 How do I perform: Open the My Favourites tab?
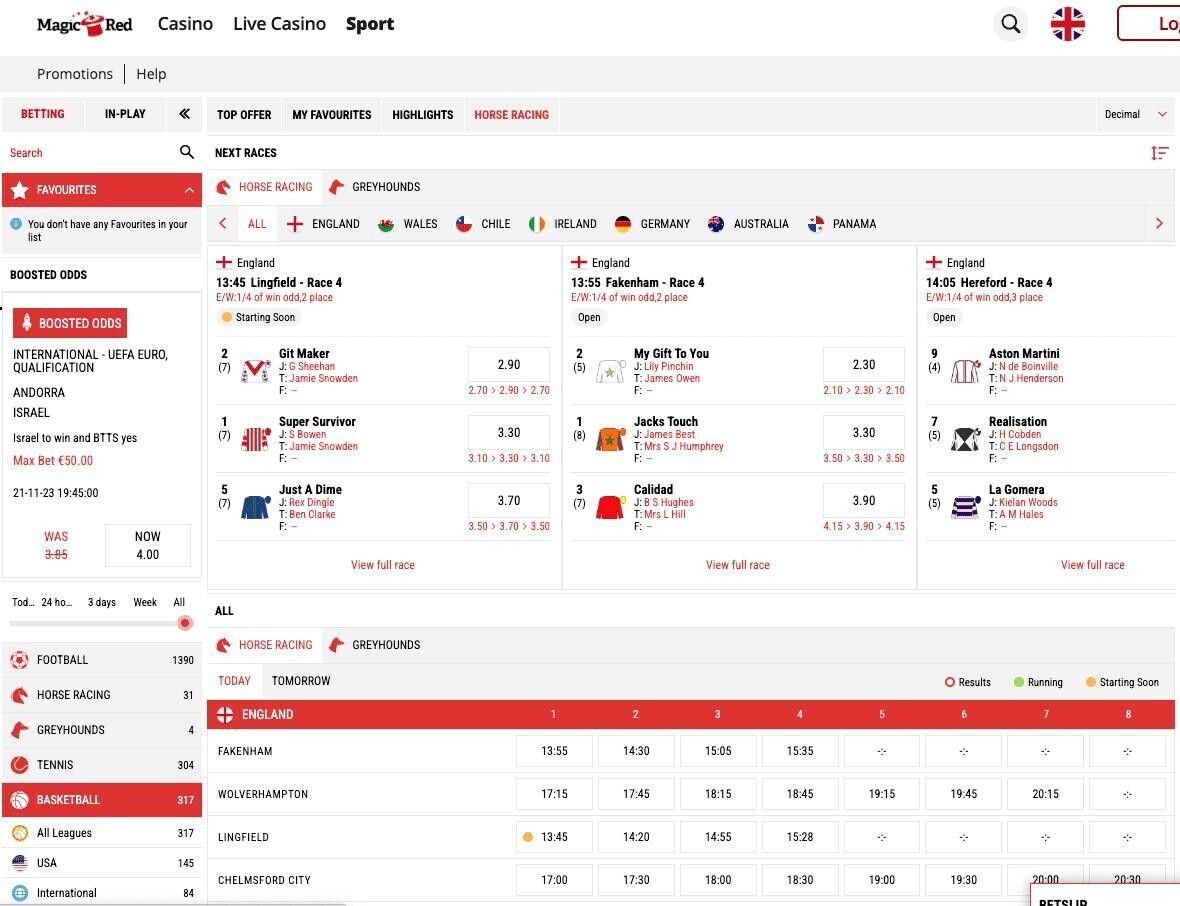[332, 114]
